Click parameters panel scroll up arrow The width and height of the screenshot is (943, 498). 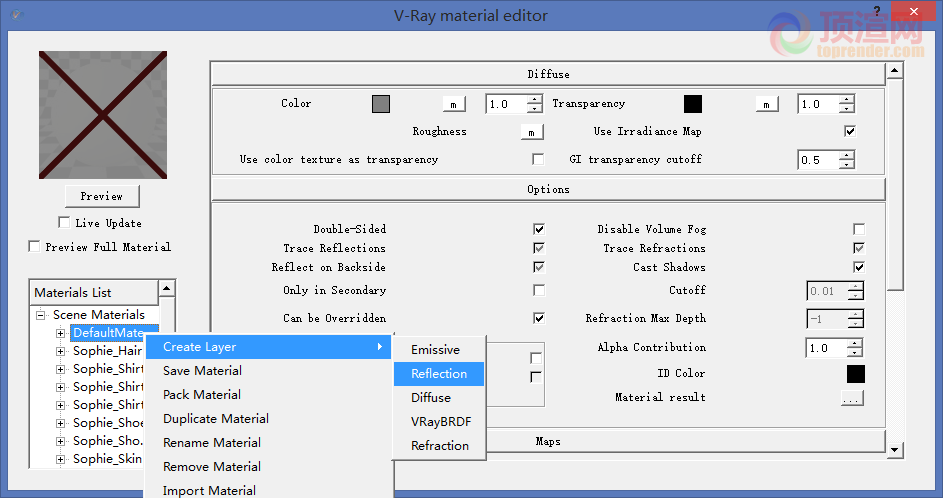pos(895,70)
